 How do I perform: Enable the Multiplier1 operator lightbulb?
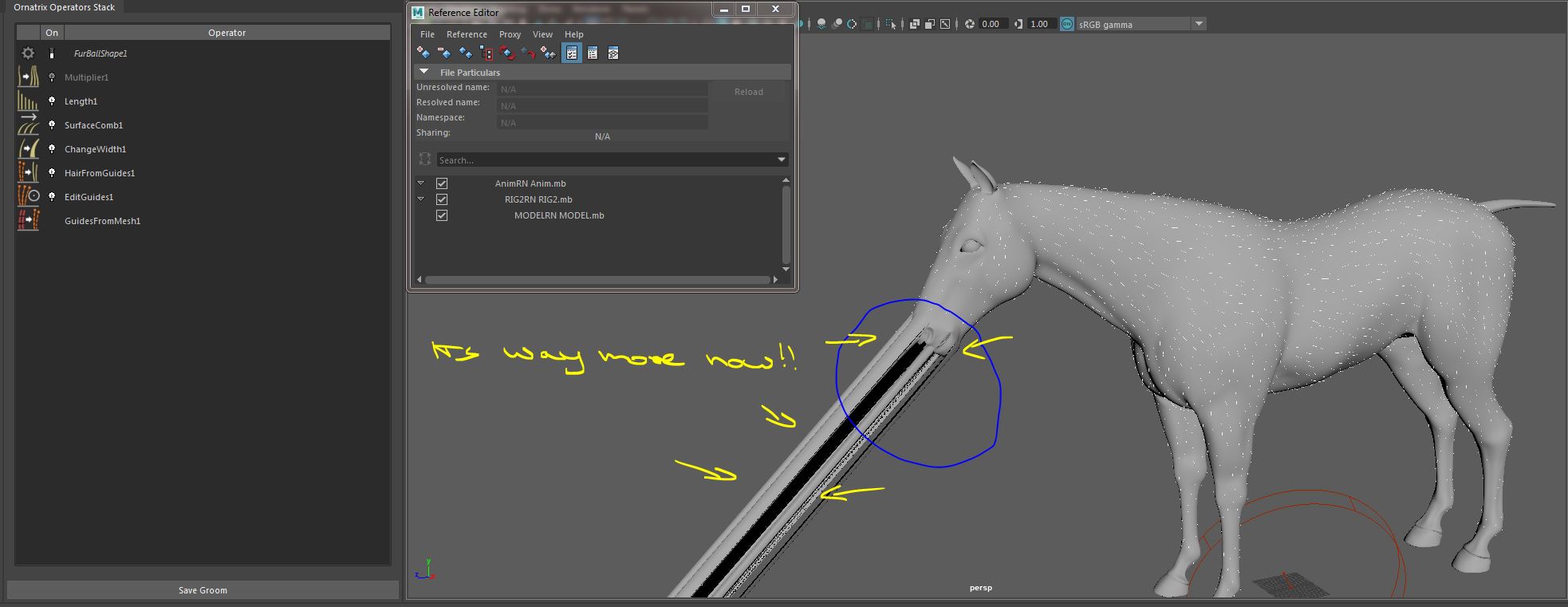click(x=52, y=77)
